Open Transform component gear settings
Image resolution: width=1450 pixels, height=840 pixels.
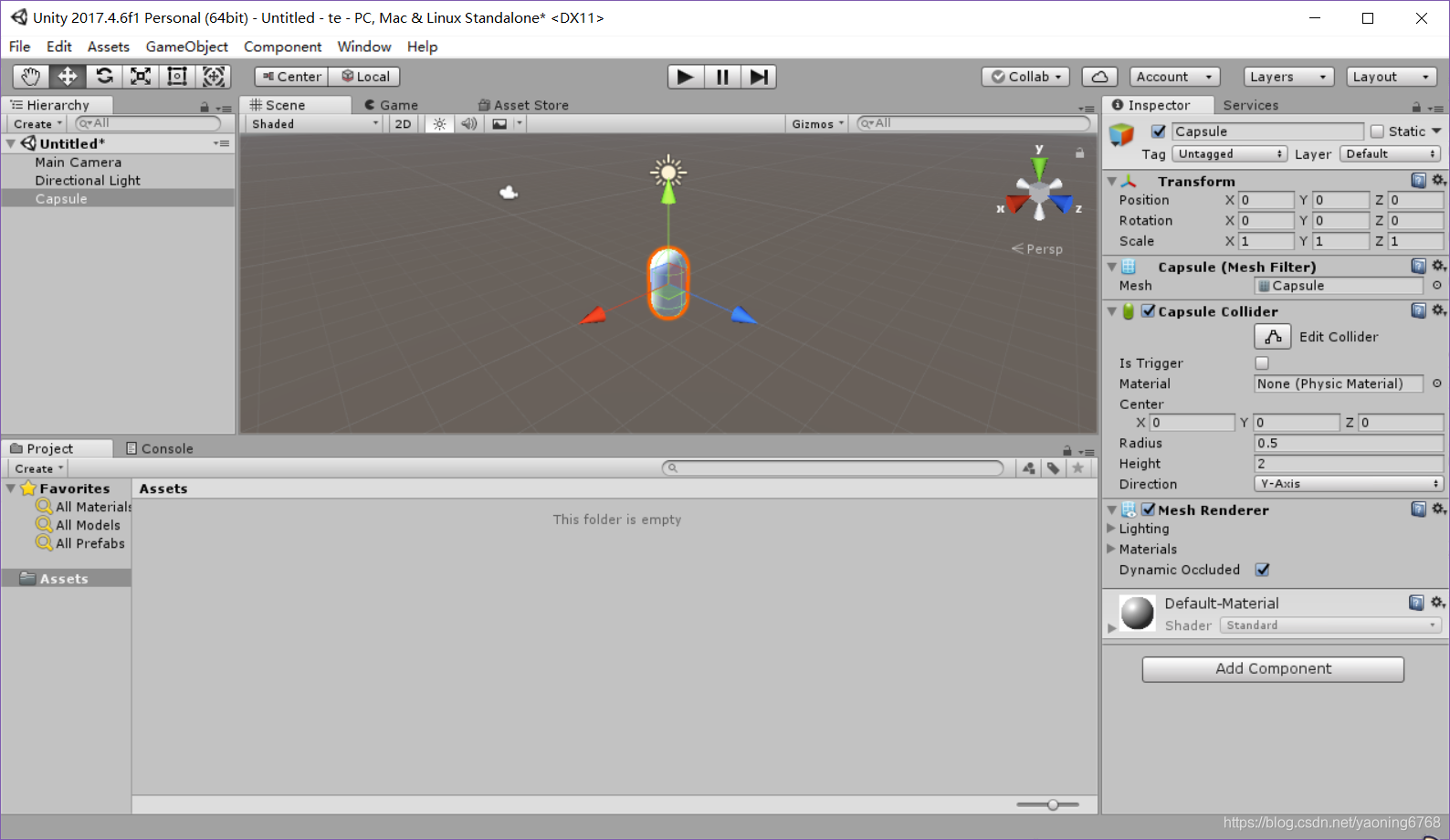point(1438,180)
